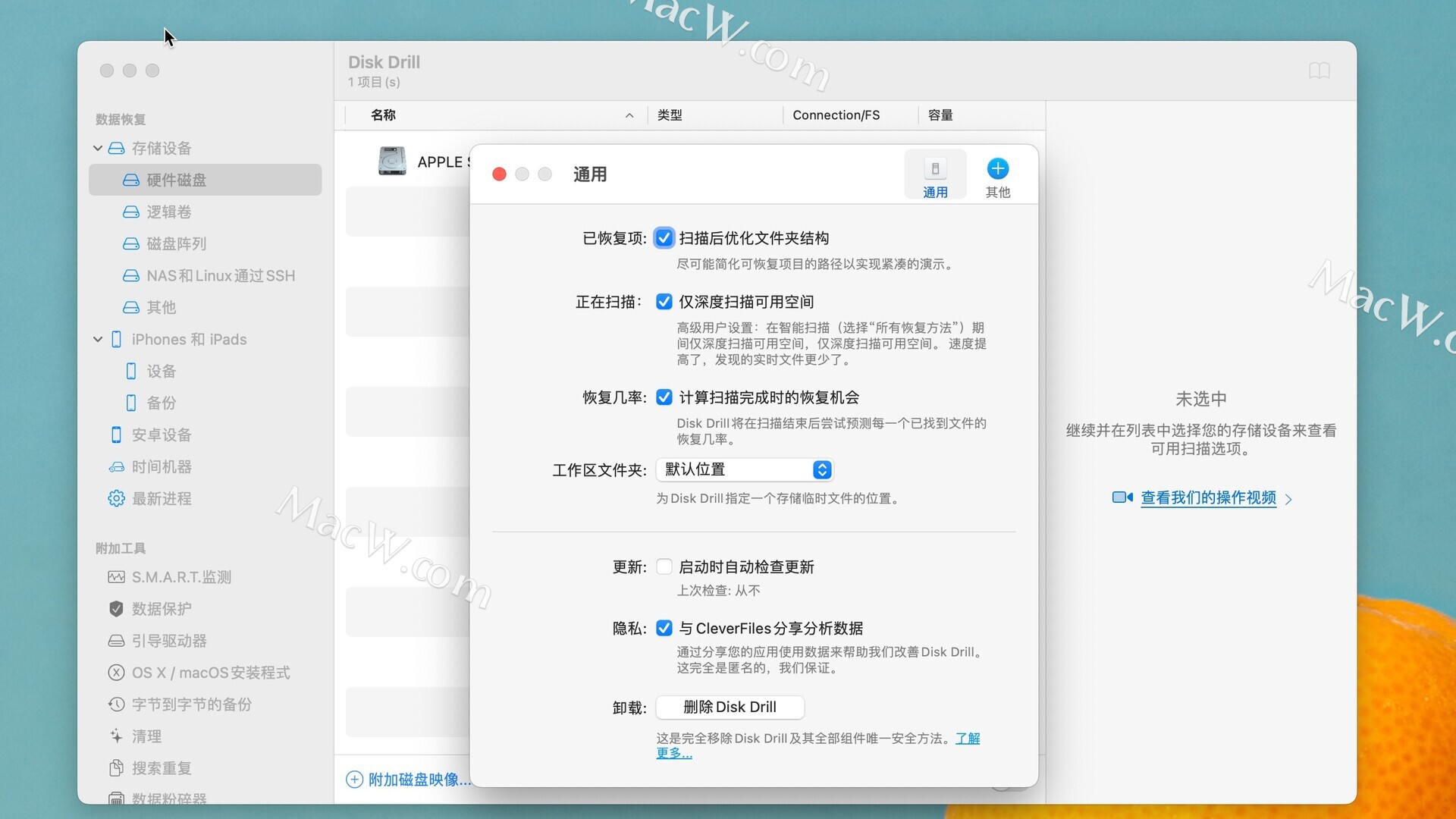Click the phone icon beside 设备
The width and height of the screenshot is (1456, 819).
click(131, 371)
